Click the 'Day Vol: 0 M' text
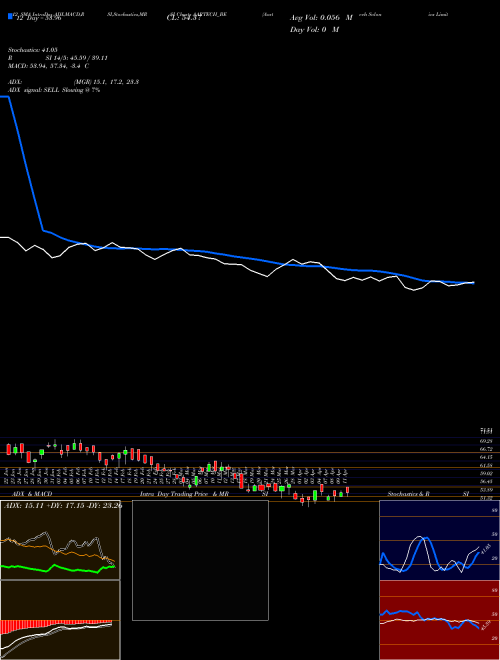This screenshot has height=660, width=500. pyautogui.click(x=314, y=30)
